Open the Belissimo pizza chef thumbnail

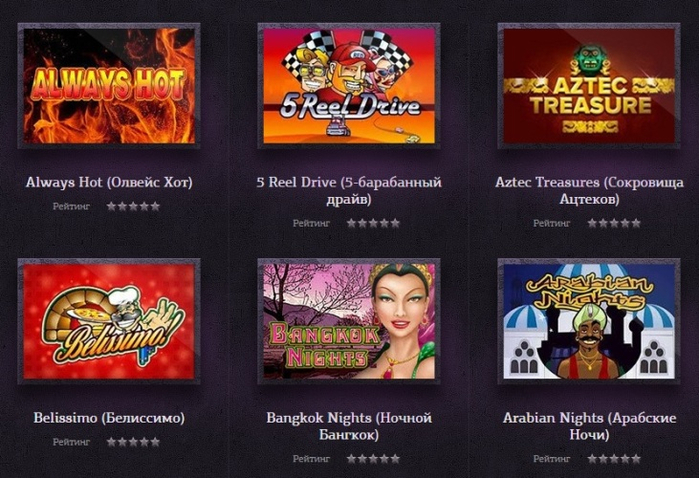(109, 321)
